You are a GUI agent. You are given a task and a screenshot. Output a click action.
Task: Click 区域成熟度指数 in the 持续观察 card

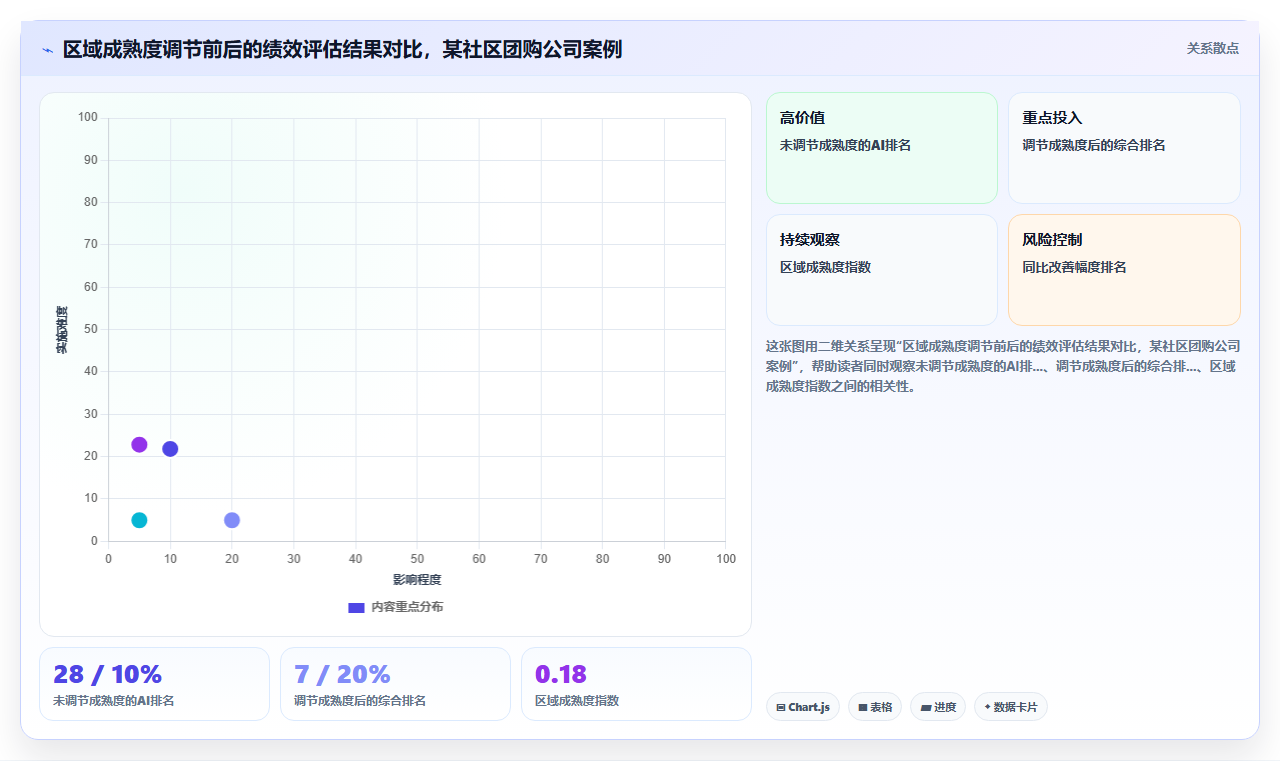pyautogui.click(x=825, y=267)
